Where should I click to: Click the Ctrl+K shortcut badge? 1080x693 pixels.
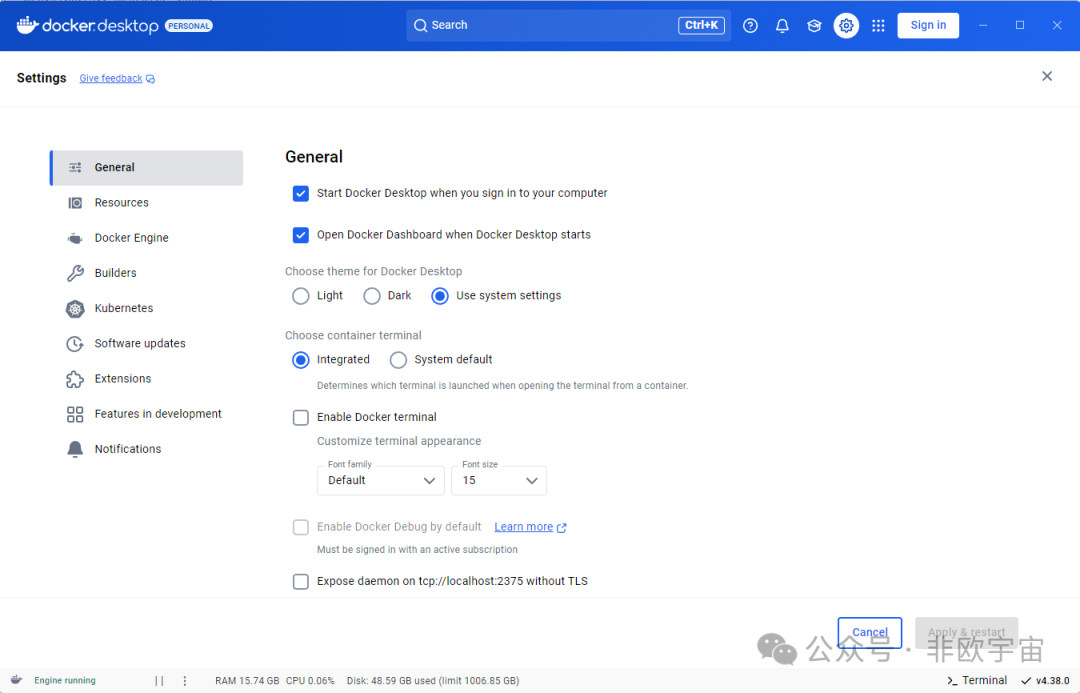[701, 25]
